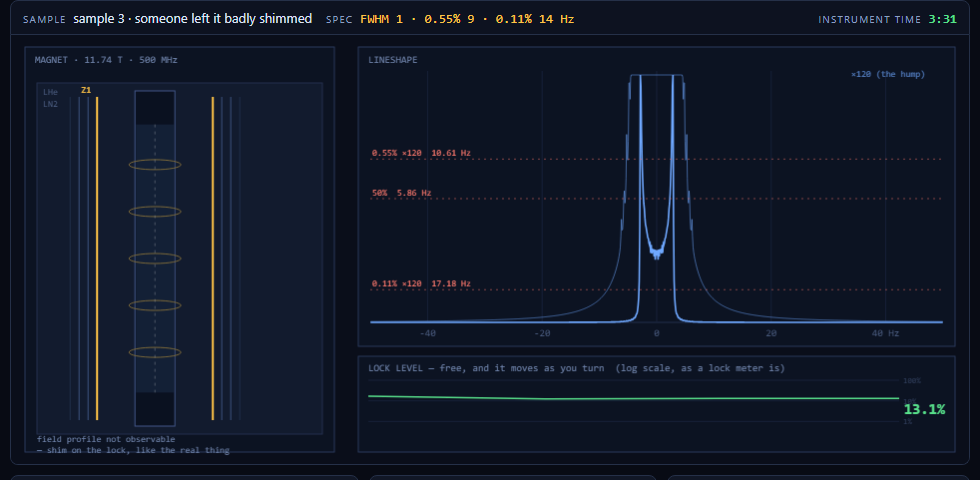The height and width of the screenshot is (480, 980).
Task: Click the '50% 5.86 Hz' half-height marker
Action: 401,193
